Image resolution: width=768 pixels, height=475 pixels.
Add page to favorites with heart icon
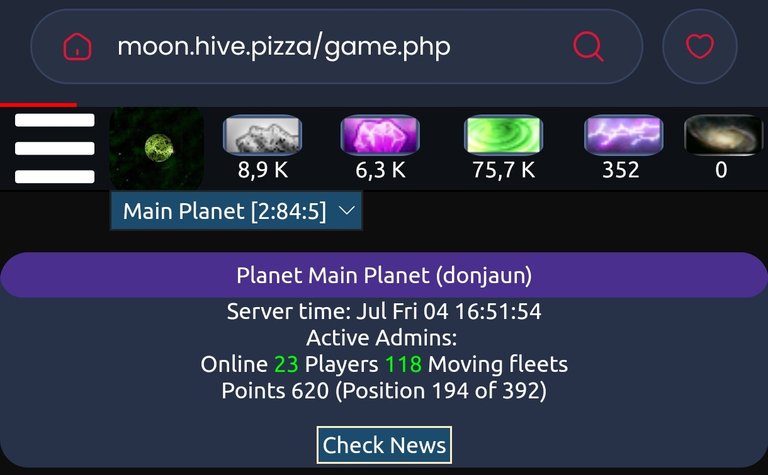(x=700, y=47)
